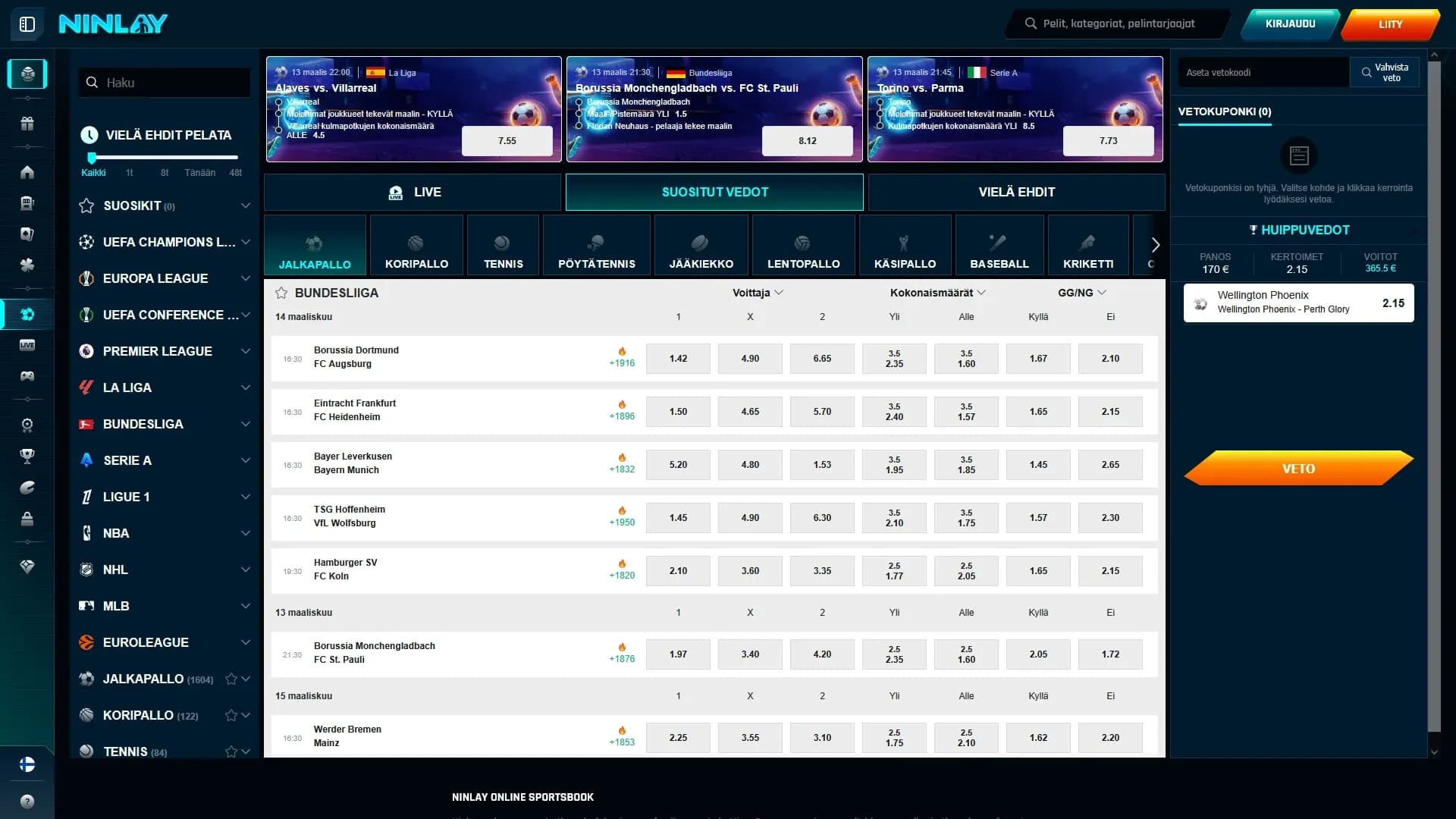Click the clover lottery sidebar icon
1456x819 pixels.
[27, 265]
